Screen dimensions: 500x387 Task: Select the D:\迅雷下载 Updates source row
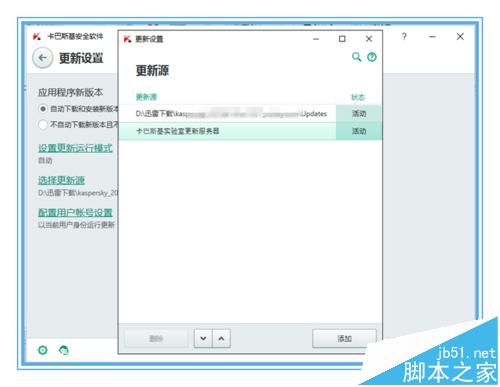(x=227, y=114)
